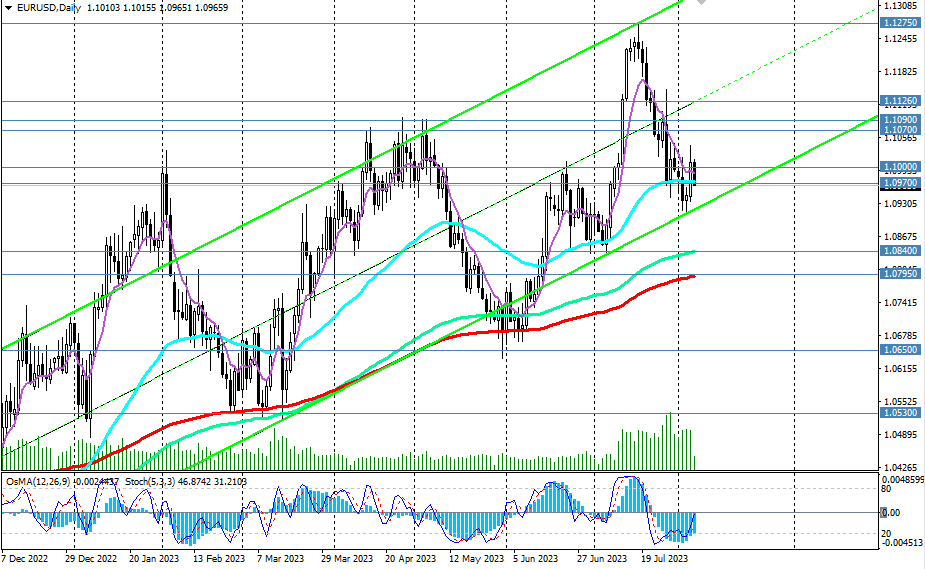Image resolution: width=925 pixels, height=569 pixels.
Task: Click the 13 Feb 2023 date label
Action: 220,559
